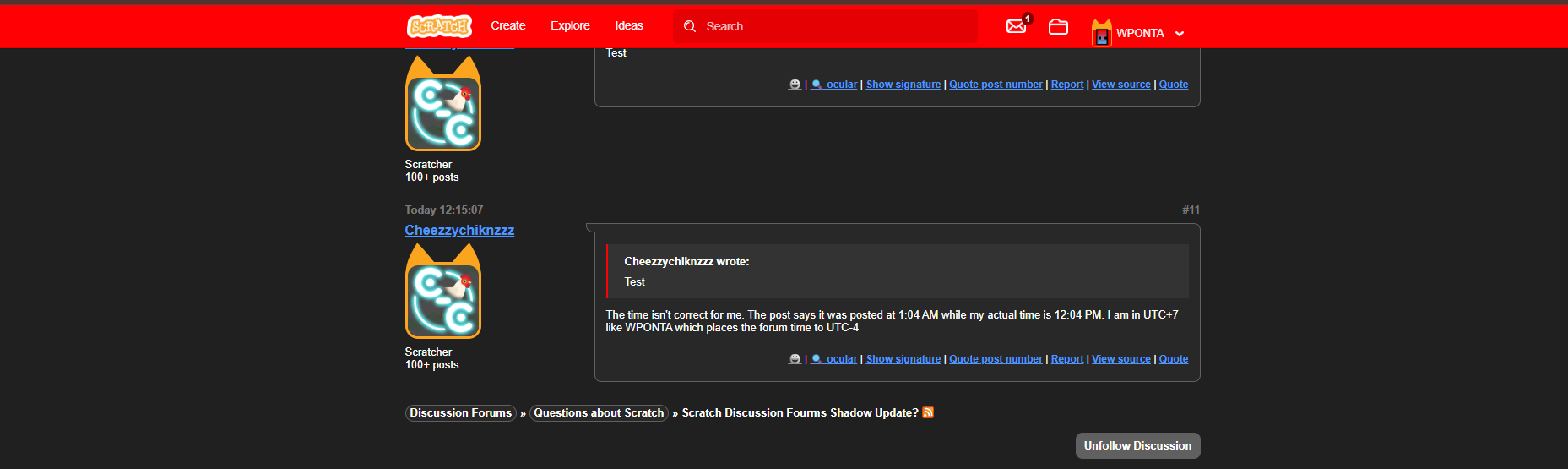Open the Explore menu
The image size is (1568, 469).
pos(570,26)
